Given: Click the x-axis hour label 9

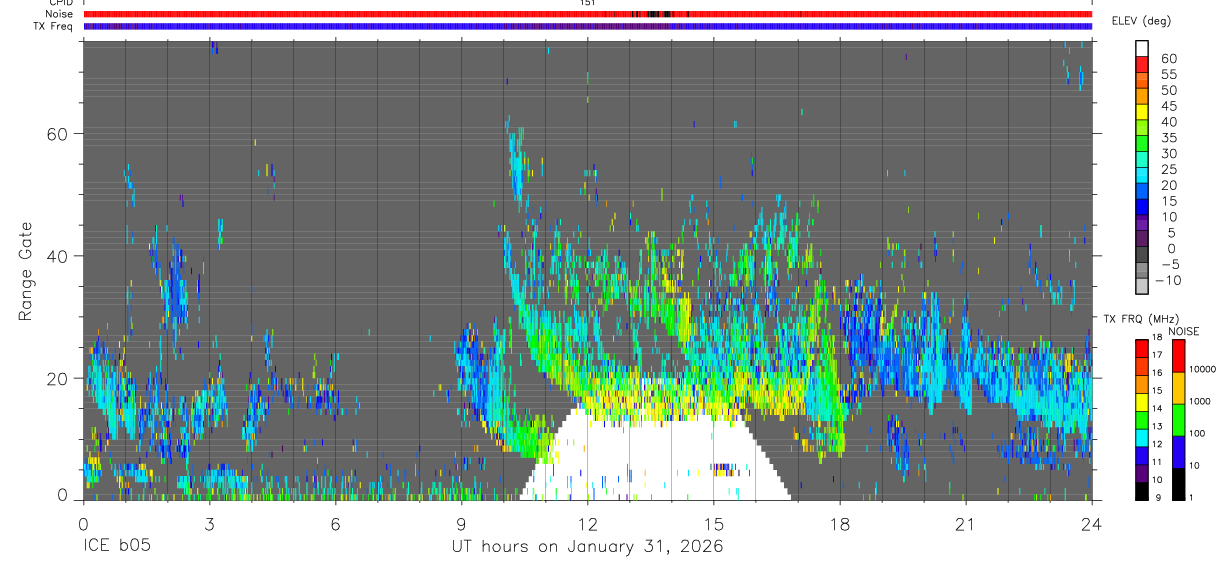Looking at the screenshot, I should [x=461, y=523].
